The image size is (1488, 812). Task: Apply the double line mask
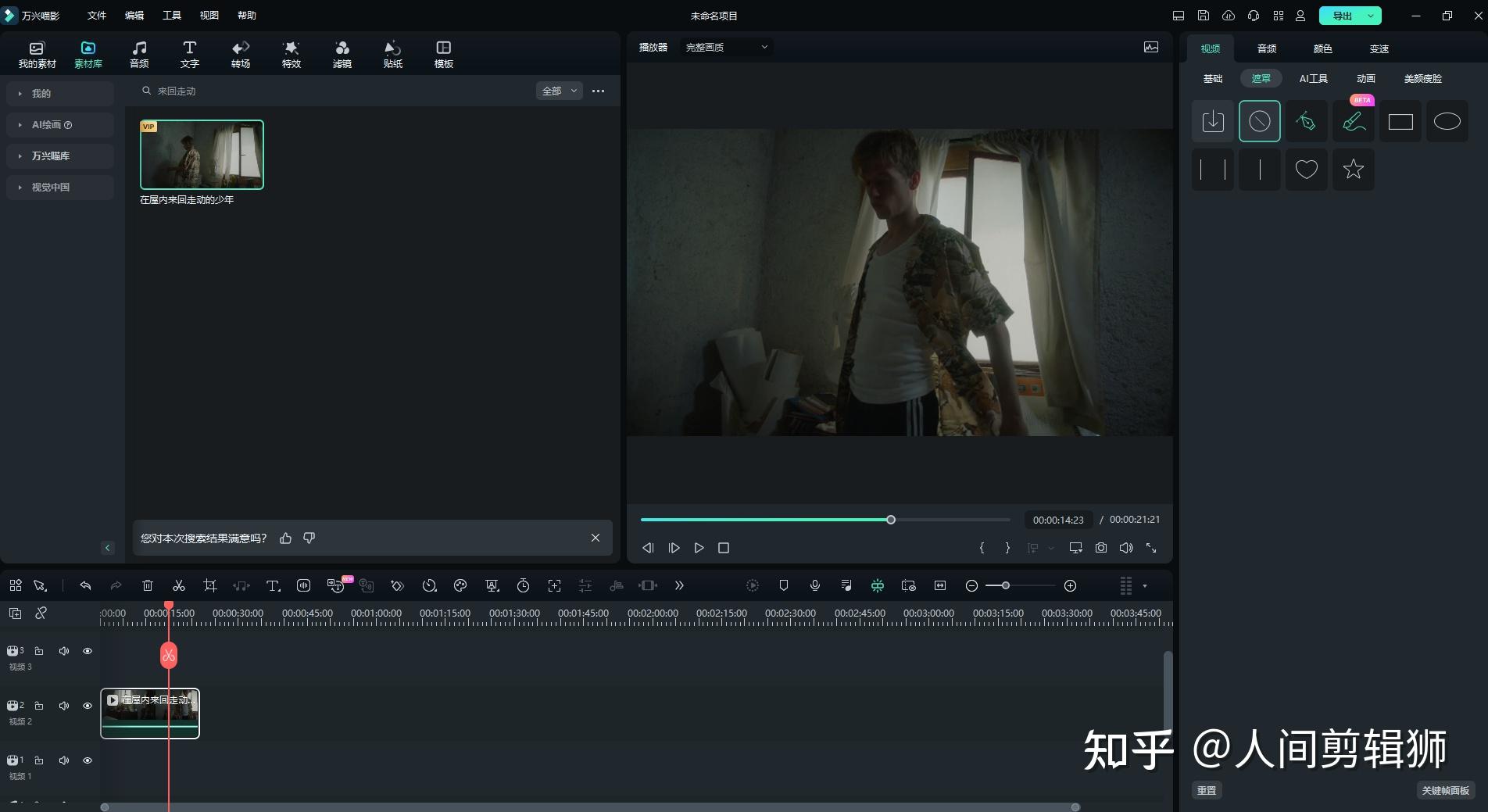click(x=1213, y=170)
